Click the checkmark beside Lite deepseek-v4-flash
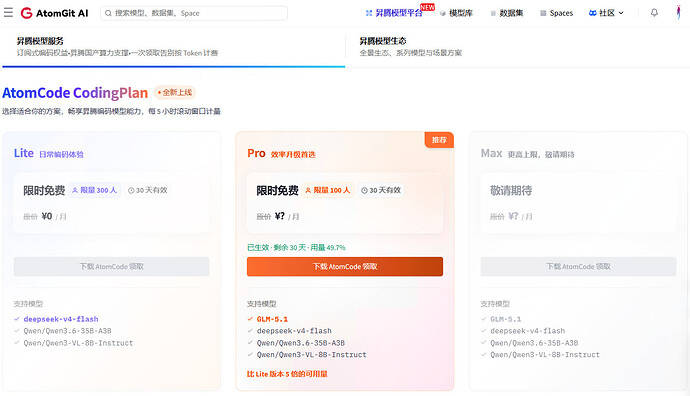 point(17,319)
